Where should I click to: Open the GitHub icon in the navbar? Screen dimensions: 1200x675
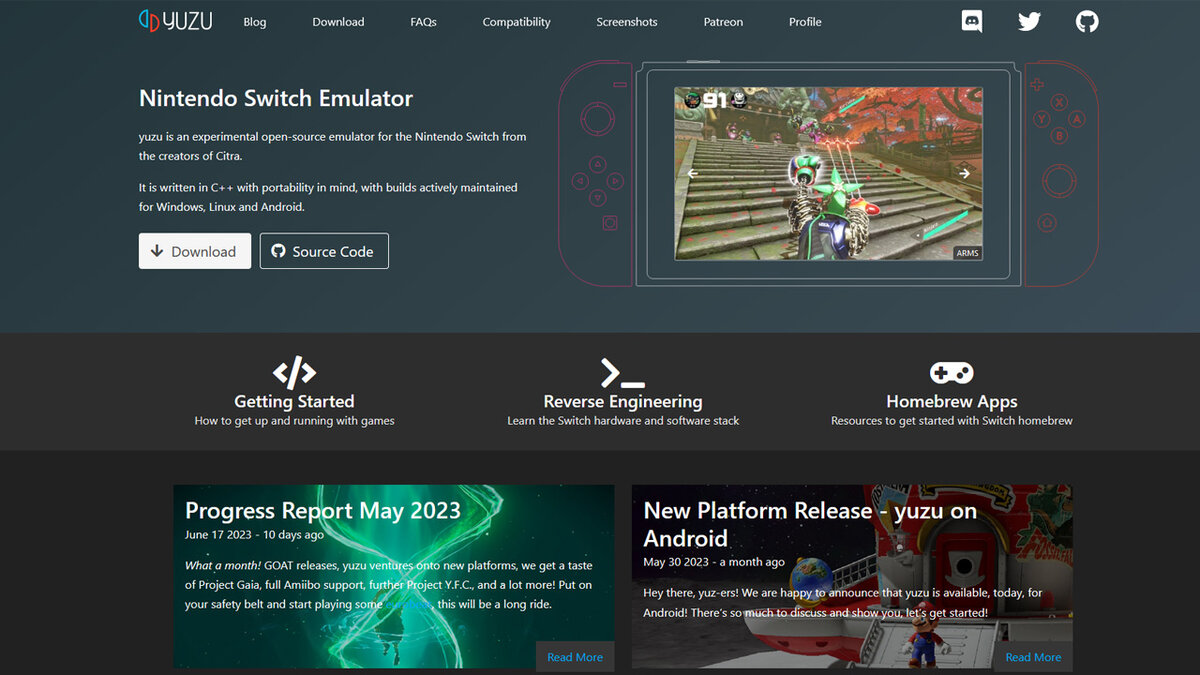(x=1087, y=21)
